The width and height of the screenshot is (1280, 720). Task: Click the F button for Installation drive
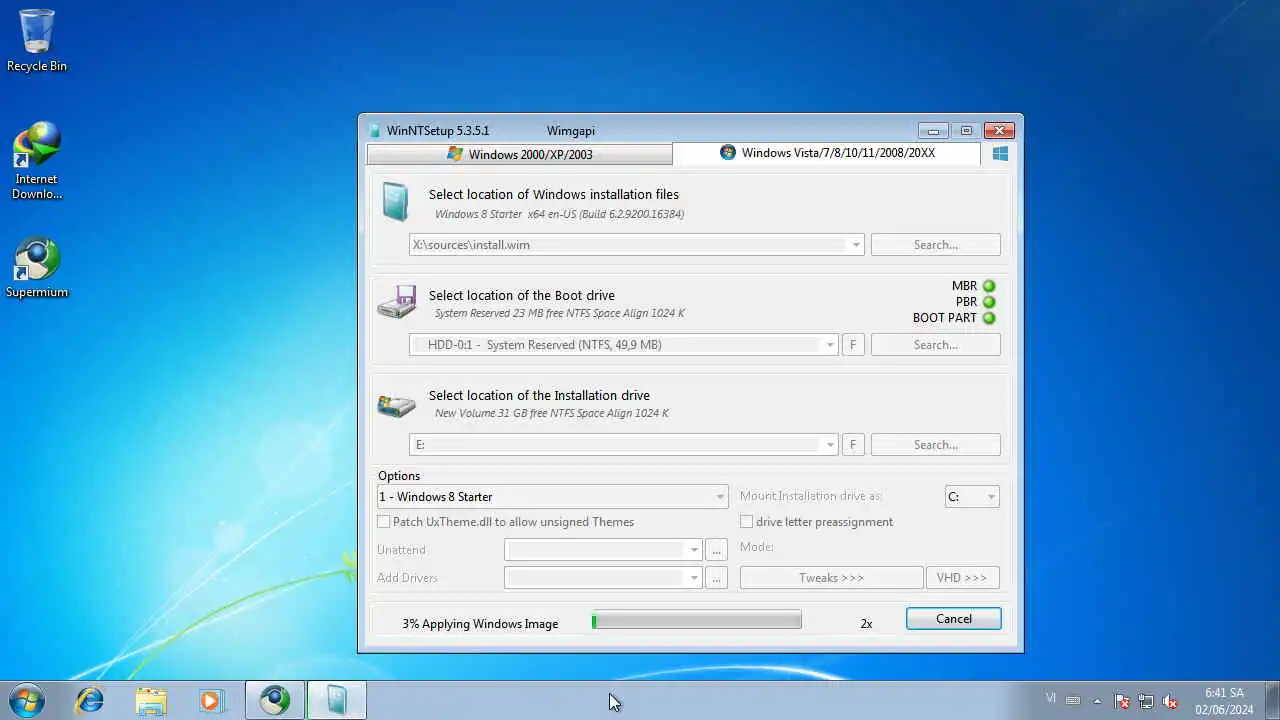[x=853, y=445]
